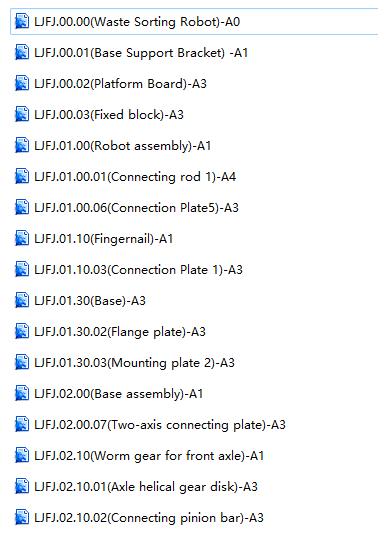Select the icon beside Robot assembly file
The image size is (378, 555).
[x=22, y=145]
